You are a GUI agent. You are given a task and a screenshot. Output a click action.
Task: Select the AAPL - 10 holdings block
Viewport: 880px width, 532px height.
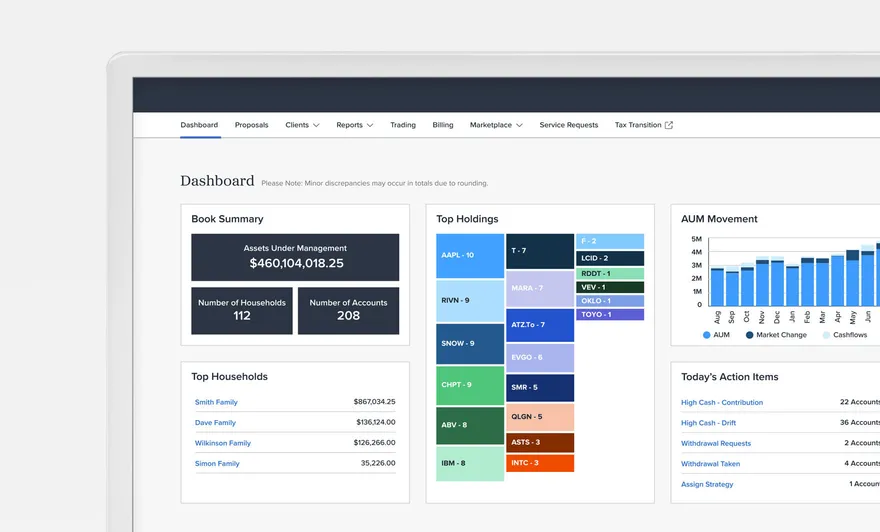(x=470, y=256)
